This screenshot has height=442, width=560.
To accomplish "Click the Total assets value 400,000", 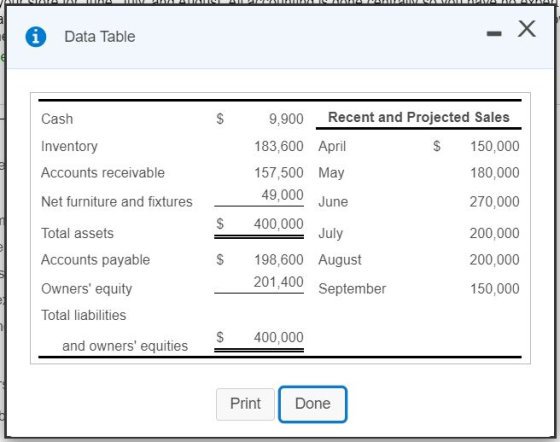I will pos(279,224).
